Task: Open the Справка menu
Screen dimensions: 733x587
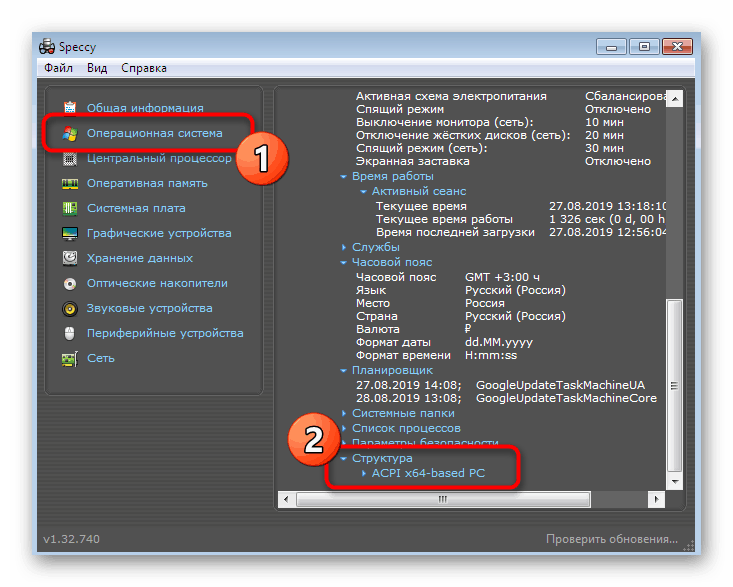Action: point(144,68)
